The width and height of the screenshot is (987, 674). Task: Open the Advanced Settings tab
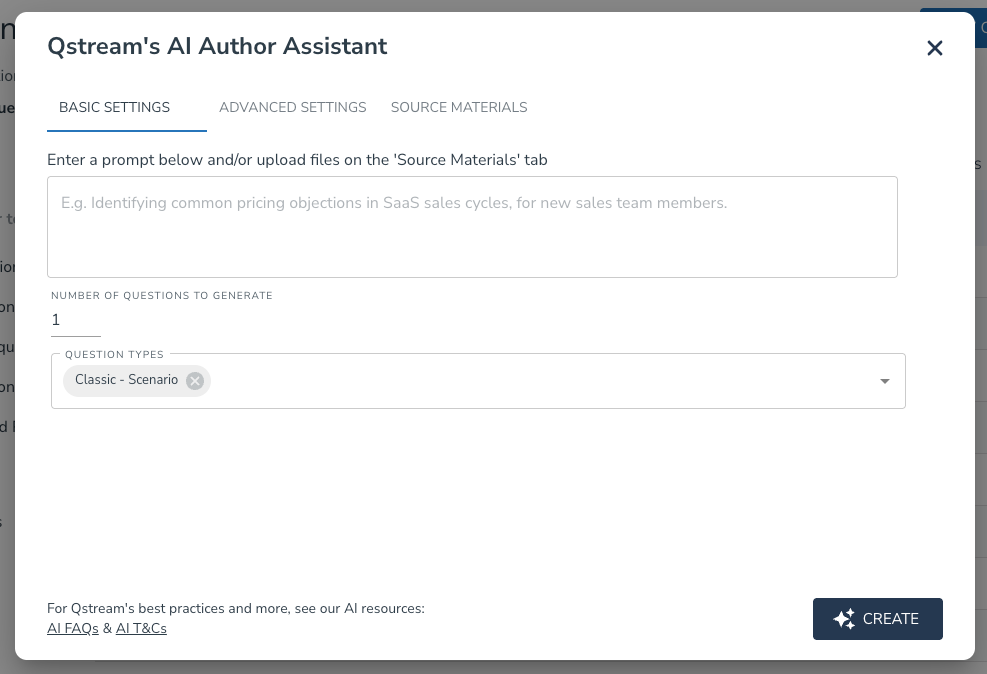[x=293, y=108]
